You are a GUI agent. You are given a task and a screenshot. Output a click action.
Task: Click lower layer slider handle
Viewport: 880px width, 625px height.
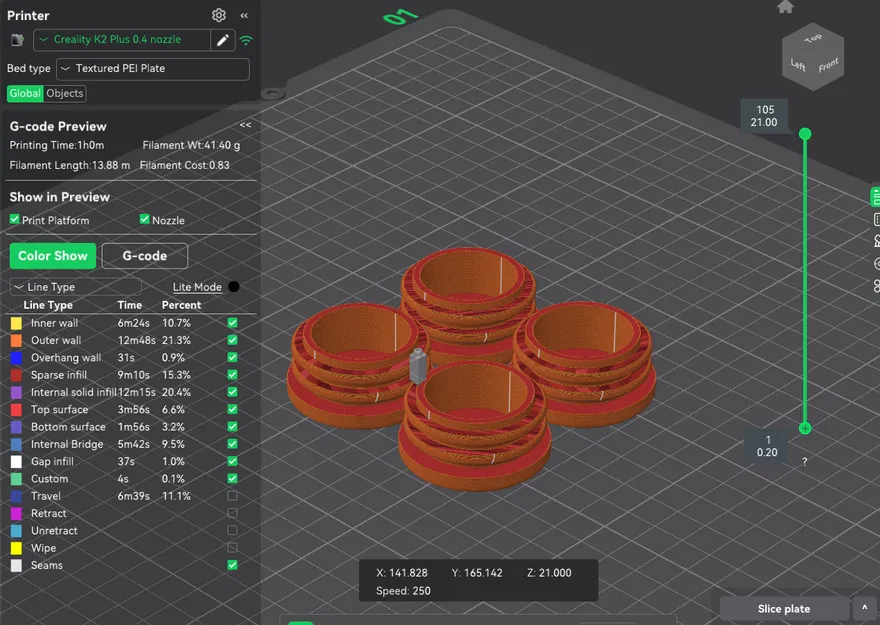point(805,428)
